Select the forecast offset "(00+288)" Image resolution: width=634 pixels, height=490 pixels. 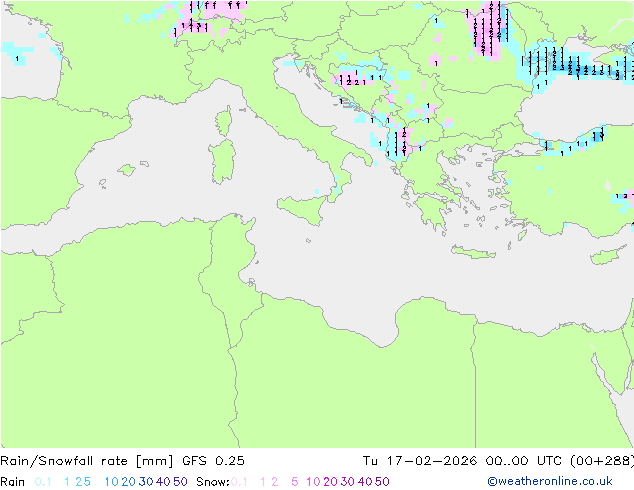coord(602,461)
